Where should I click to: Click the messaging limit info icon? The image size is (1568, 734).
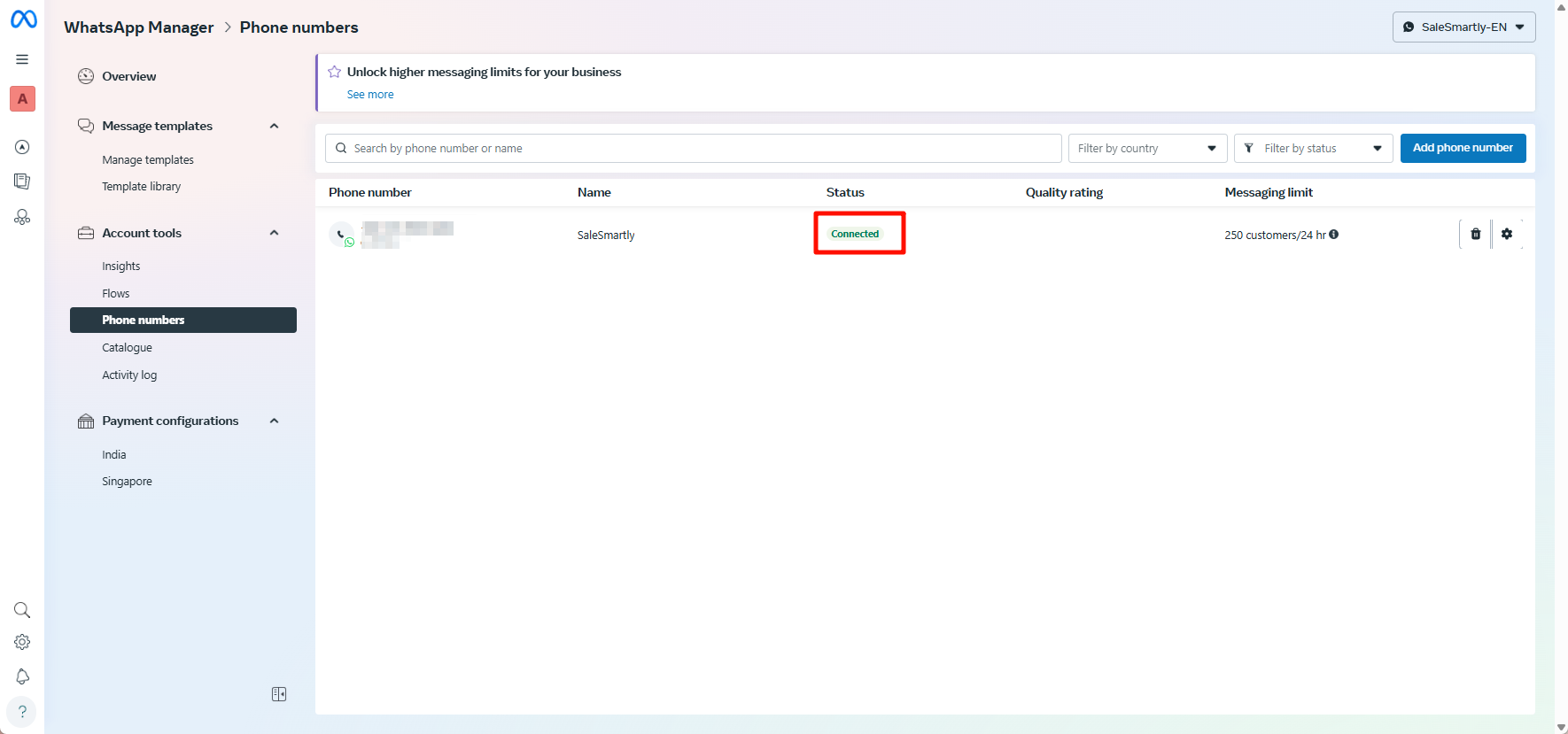1333,235
